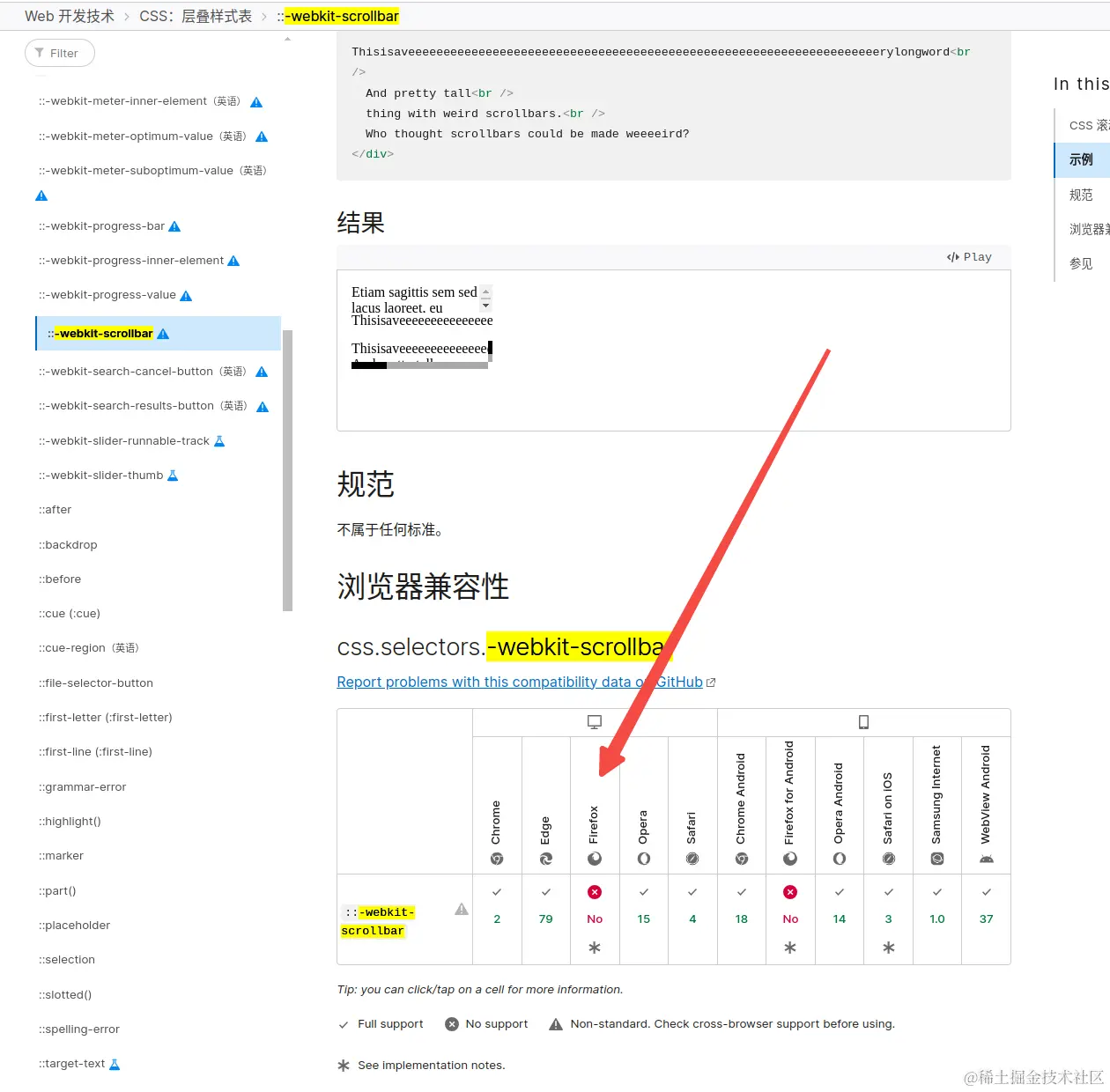
Task: Expand Edge support cell showing 79
Action: [546, 919]
